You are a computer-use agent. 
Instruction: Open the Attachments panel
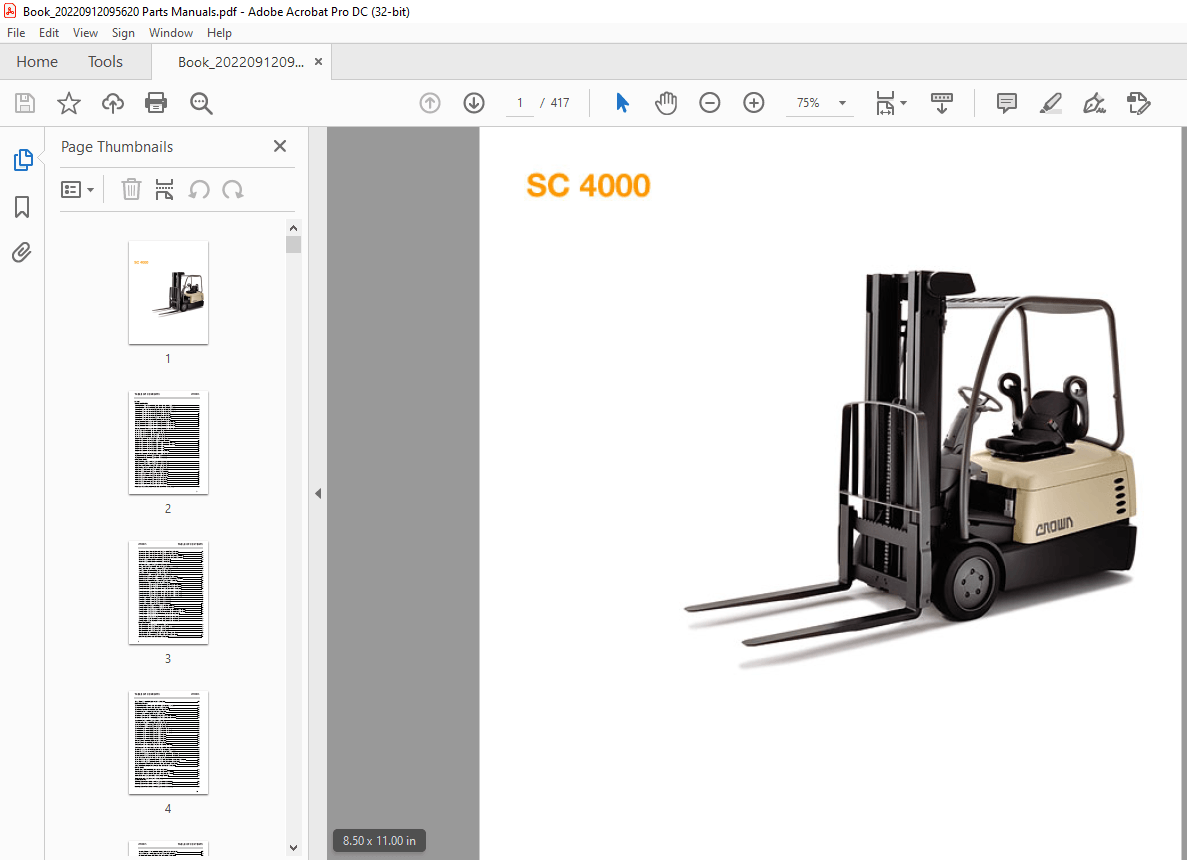tap(21, 252)
